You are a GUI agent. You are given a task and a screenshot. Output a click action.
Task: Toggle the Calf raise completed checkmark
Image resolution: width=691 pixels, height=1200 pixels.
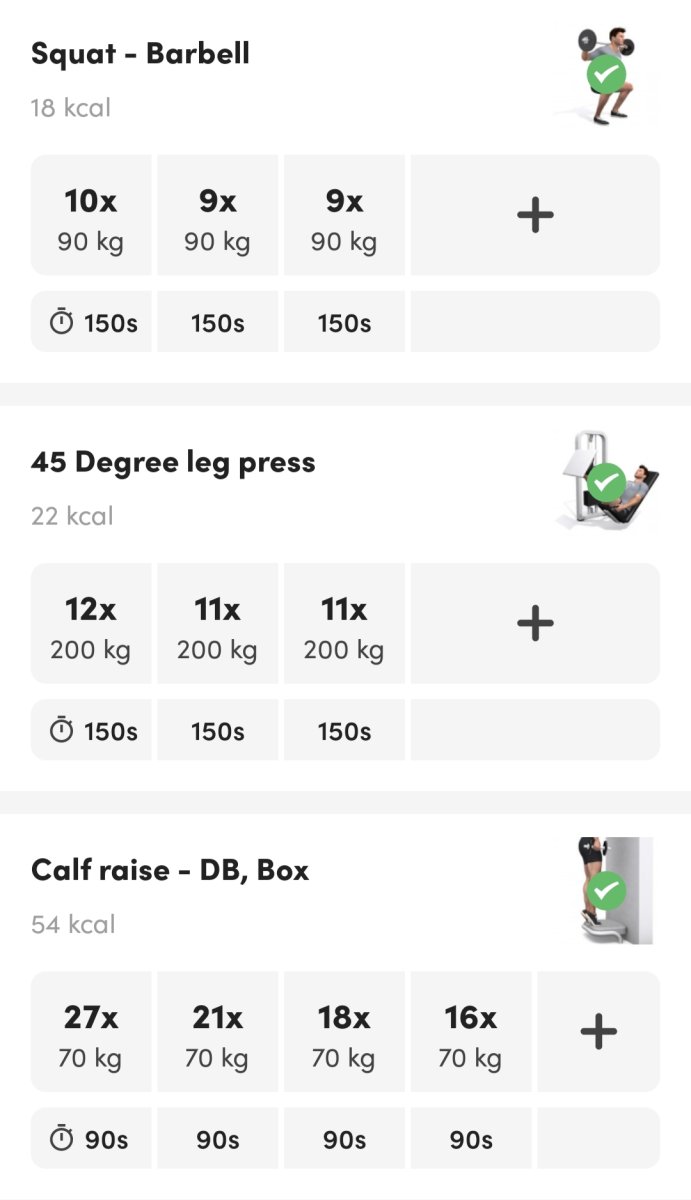click(x=606, y=890)
